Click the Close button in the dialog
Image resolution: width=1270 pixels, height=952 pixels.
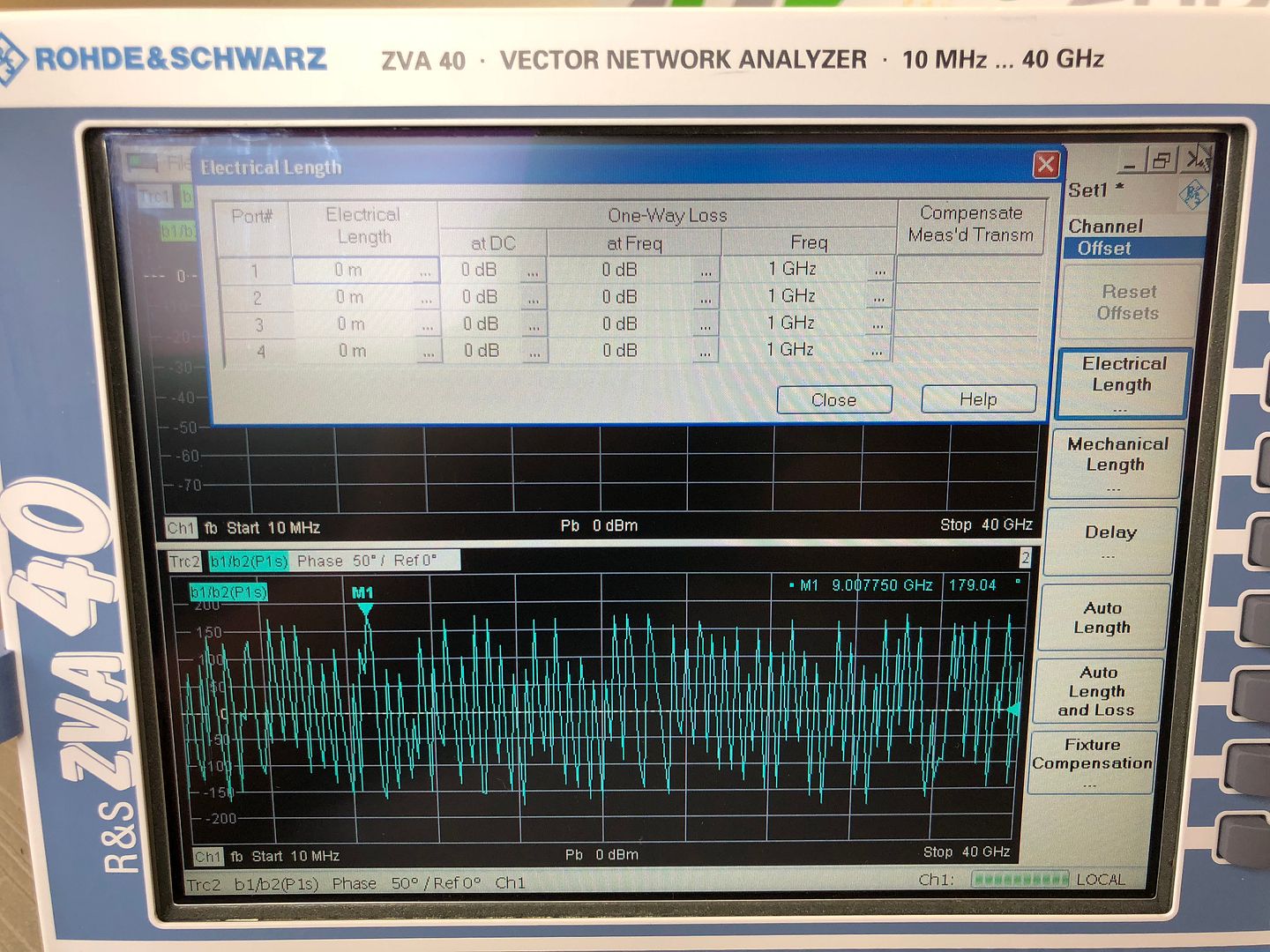[x=834, y=399]
